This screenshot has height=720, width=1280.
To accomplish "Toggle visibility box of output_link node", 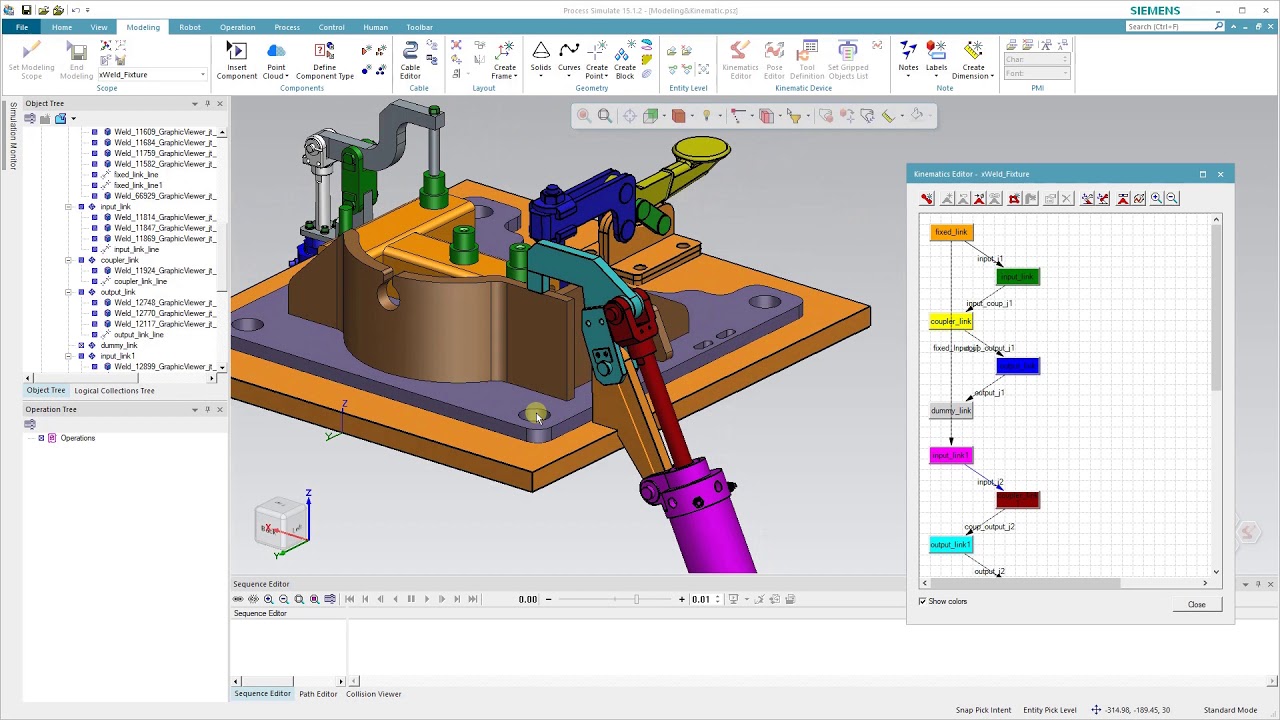I will (82, 292).
